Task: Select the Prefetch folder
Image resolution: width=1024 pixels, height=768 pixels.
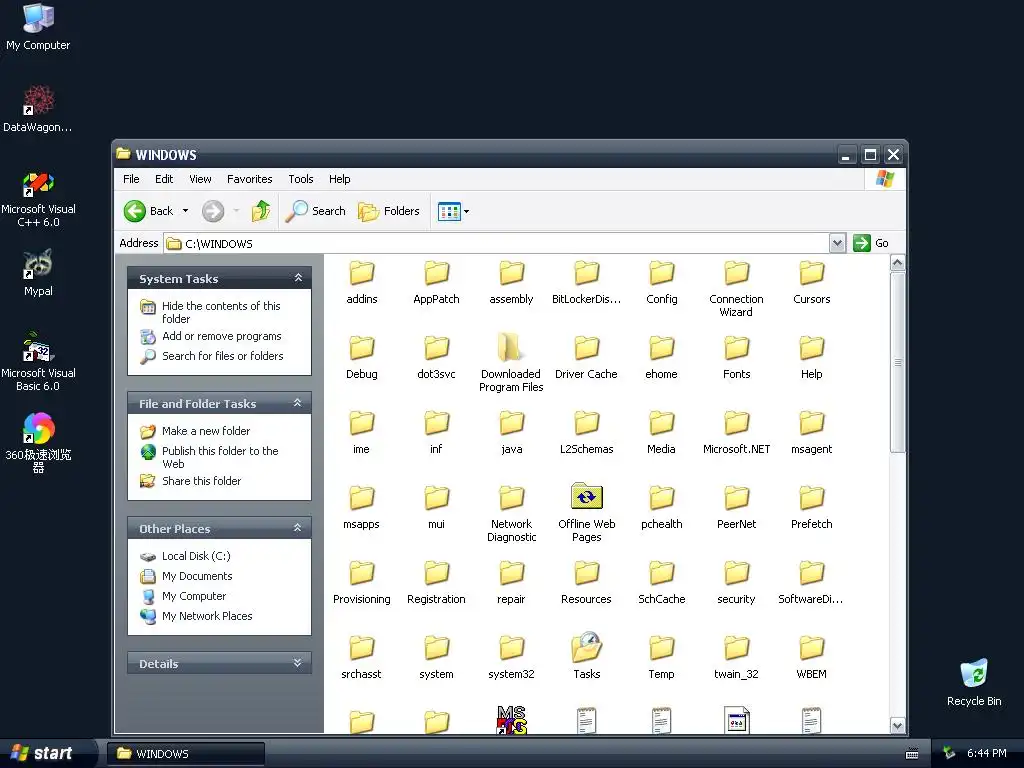Action: 812,507
